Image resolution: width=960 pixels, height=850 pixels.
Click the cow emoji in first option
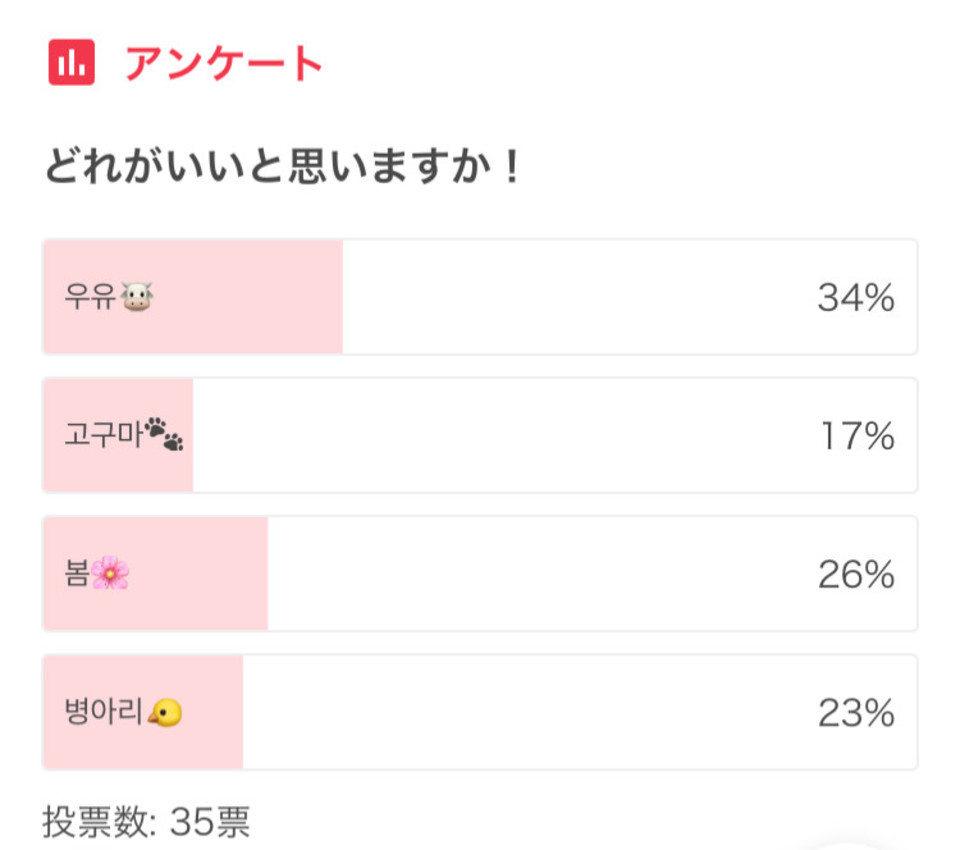tap(137, 297)
